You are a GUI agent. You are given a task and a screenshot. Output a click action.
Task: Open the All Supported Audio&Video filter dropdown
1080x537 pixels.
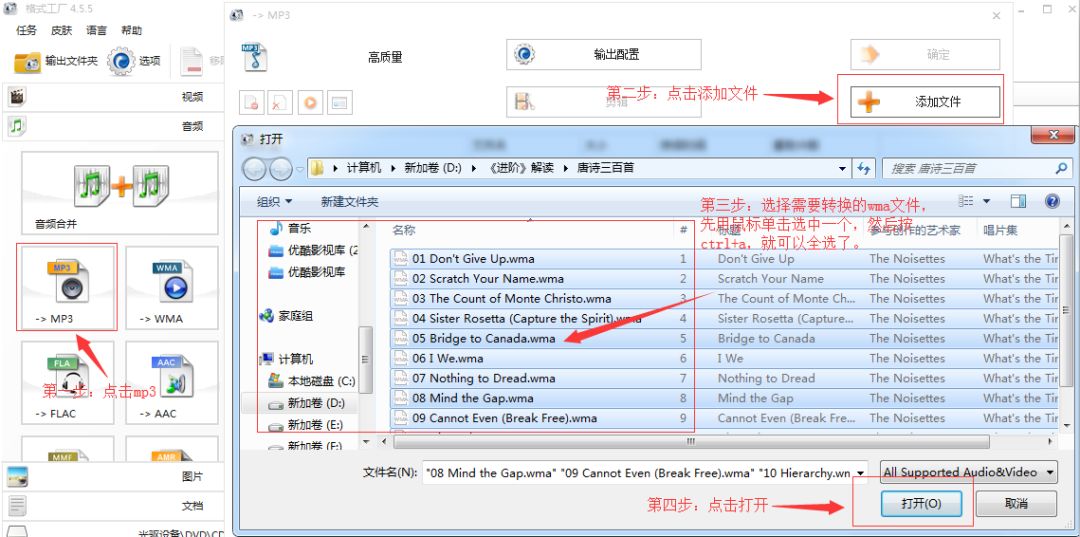tap(968, 472)
